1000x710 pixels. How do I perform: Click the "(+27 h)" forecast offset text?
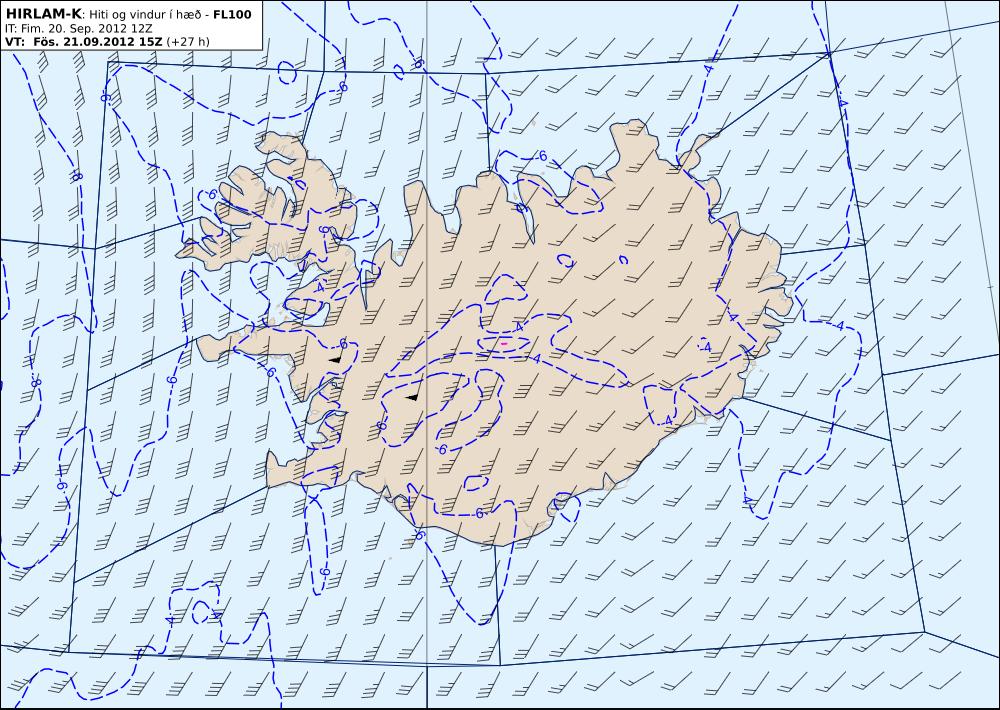click(188, 42)
